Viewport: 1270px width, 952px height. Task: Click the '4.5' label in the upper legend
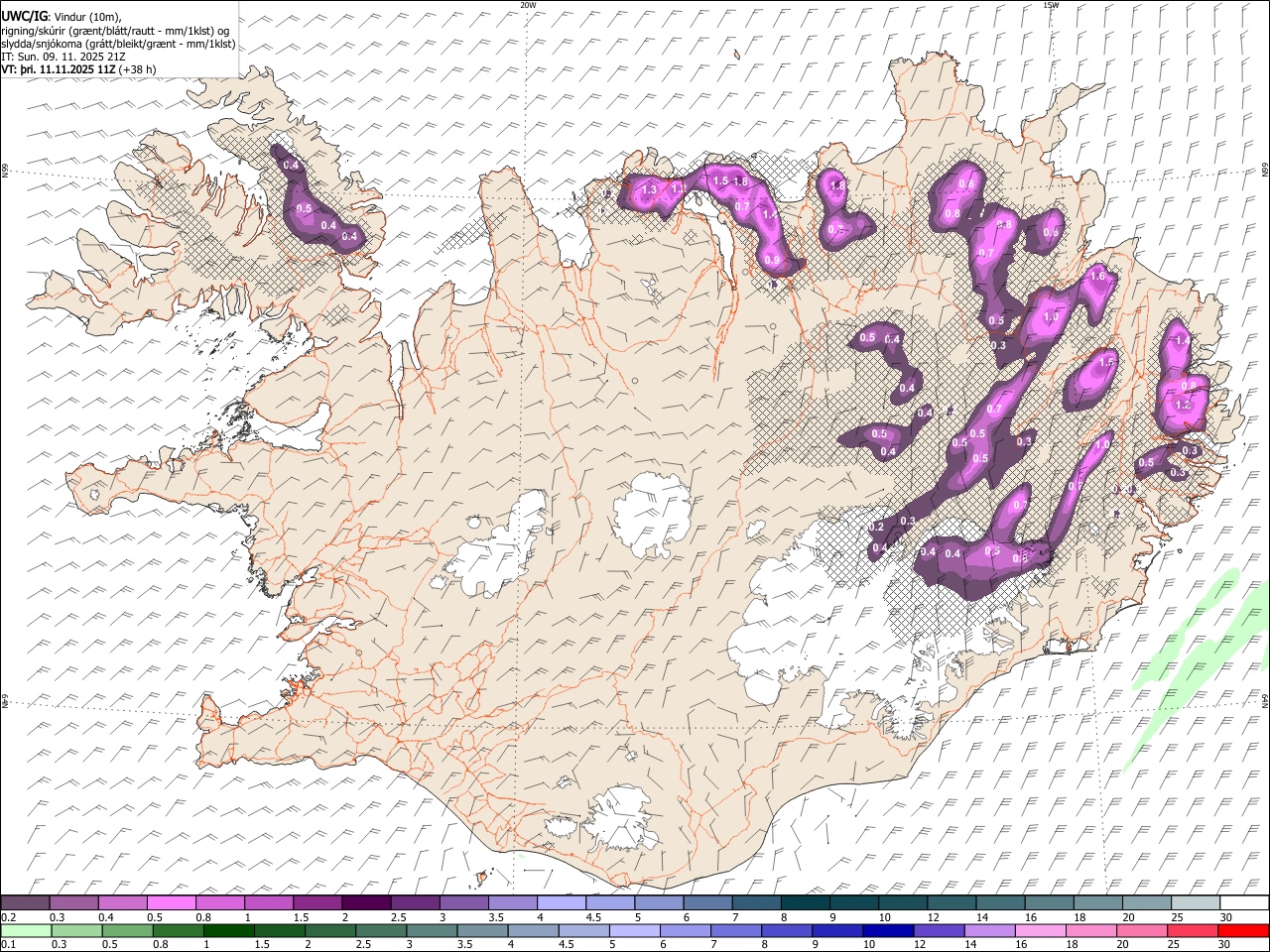593,917
